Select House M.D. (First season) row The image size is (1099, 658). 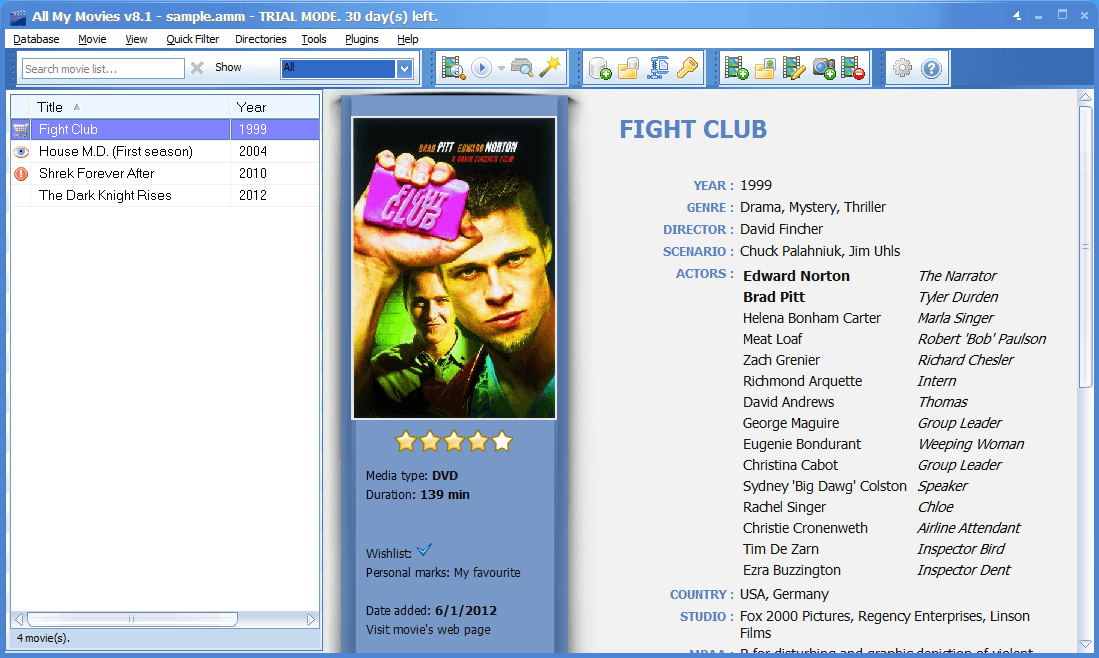coord(165,151)
